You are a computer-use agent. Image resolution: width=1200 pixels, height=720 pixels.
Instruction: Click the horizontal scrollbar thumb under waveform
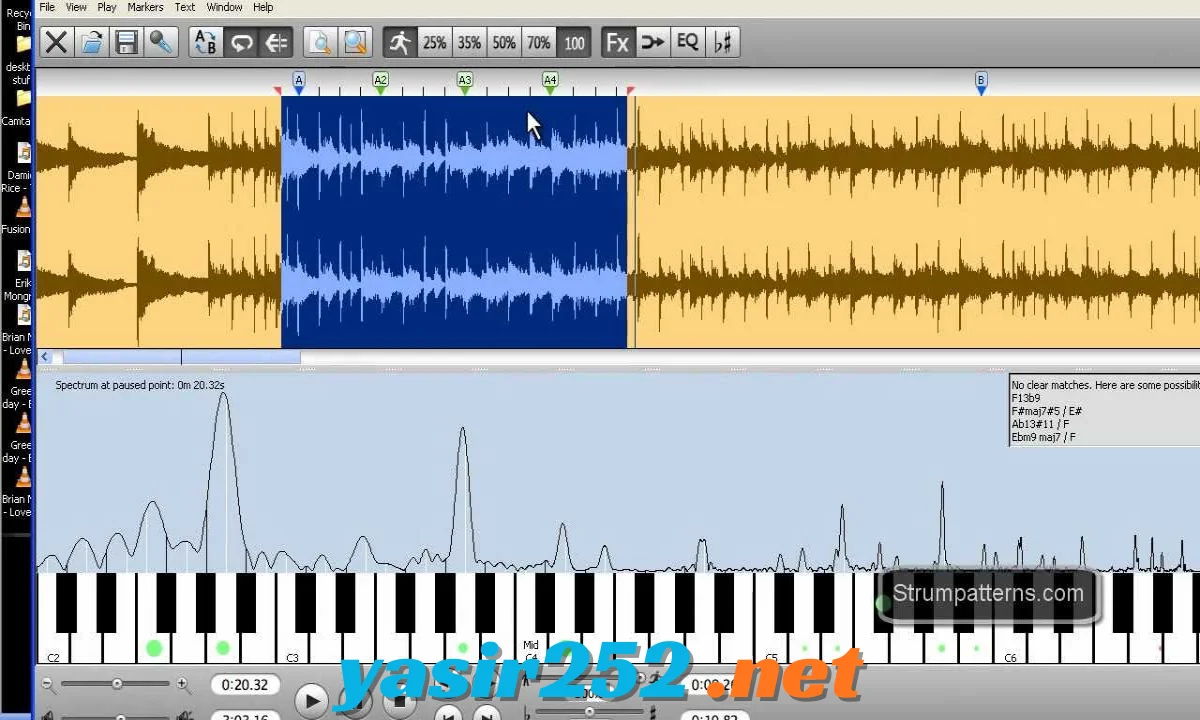pyautogui.click(x=181, y=357)
